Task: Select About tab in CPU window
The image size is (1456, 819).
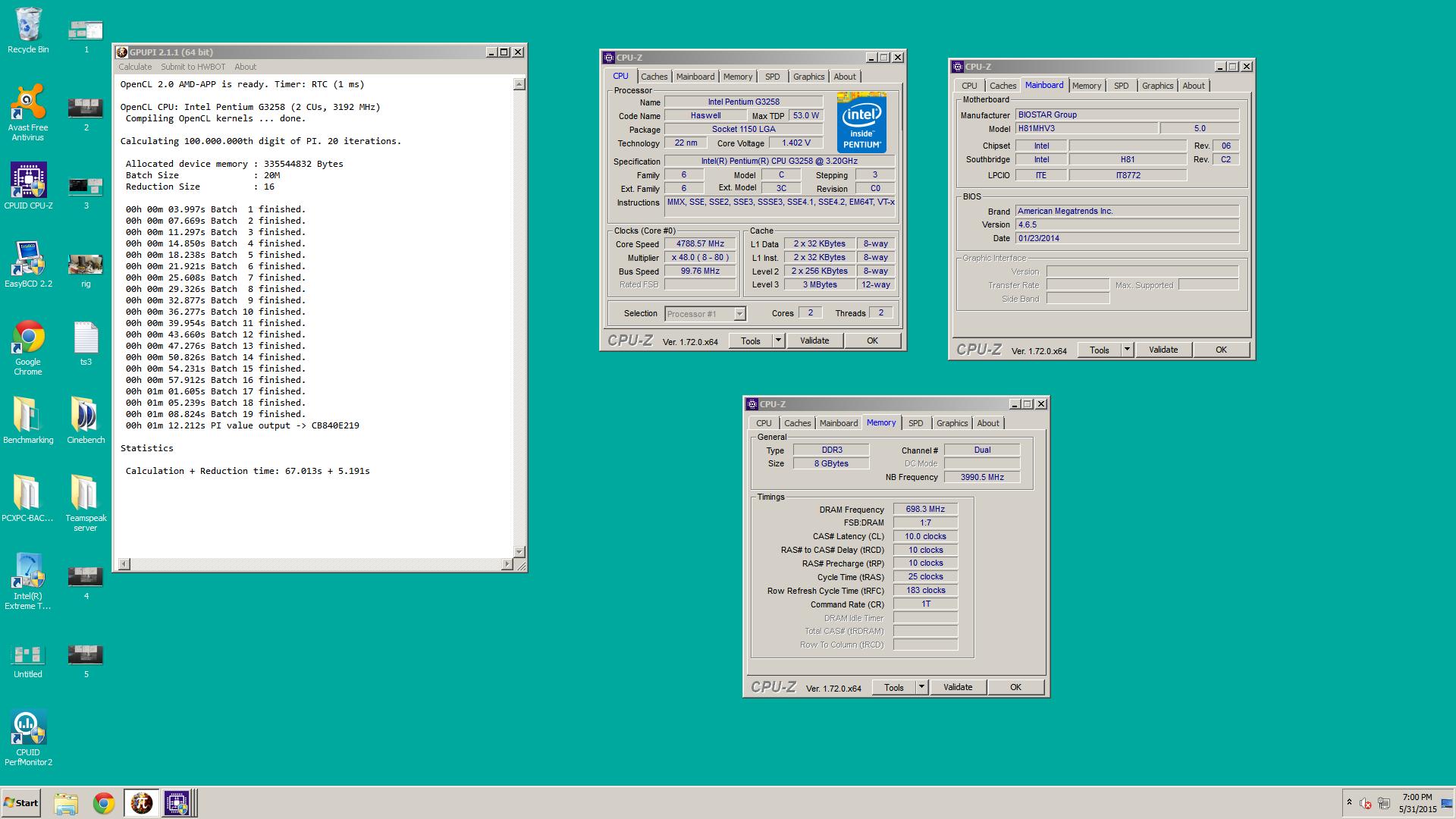Action: tap(845, 77)
